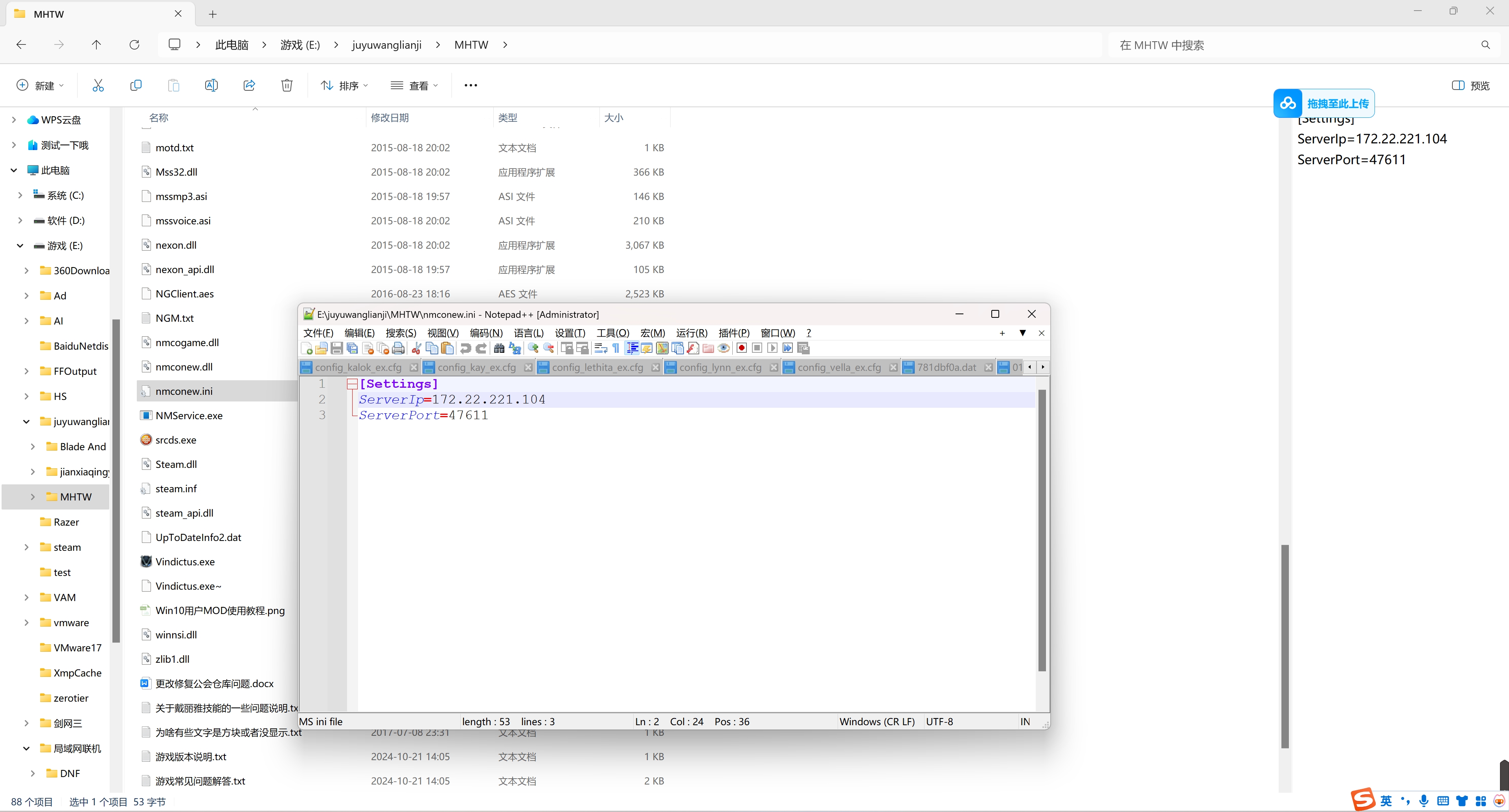
Task: Click the juyuwanglianji breadcrumb segment
Action: [x=387, y=44]
